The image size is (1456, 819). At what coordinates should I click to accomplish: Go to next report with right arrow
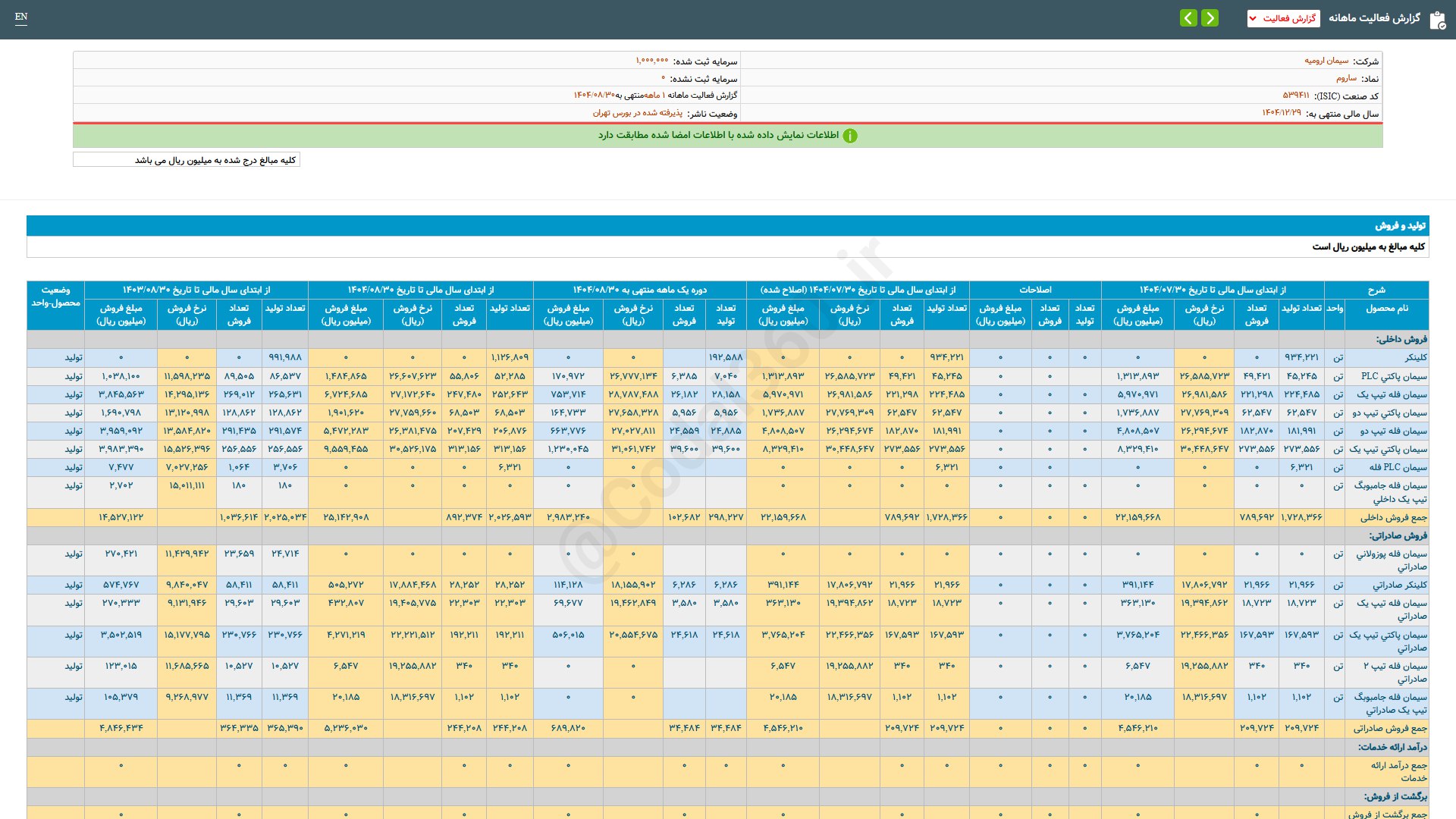tap(1210, 18)
